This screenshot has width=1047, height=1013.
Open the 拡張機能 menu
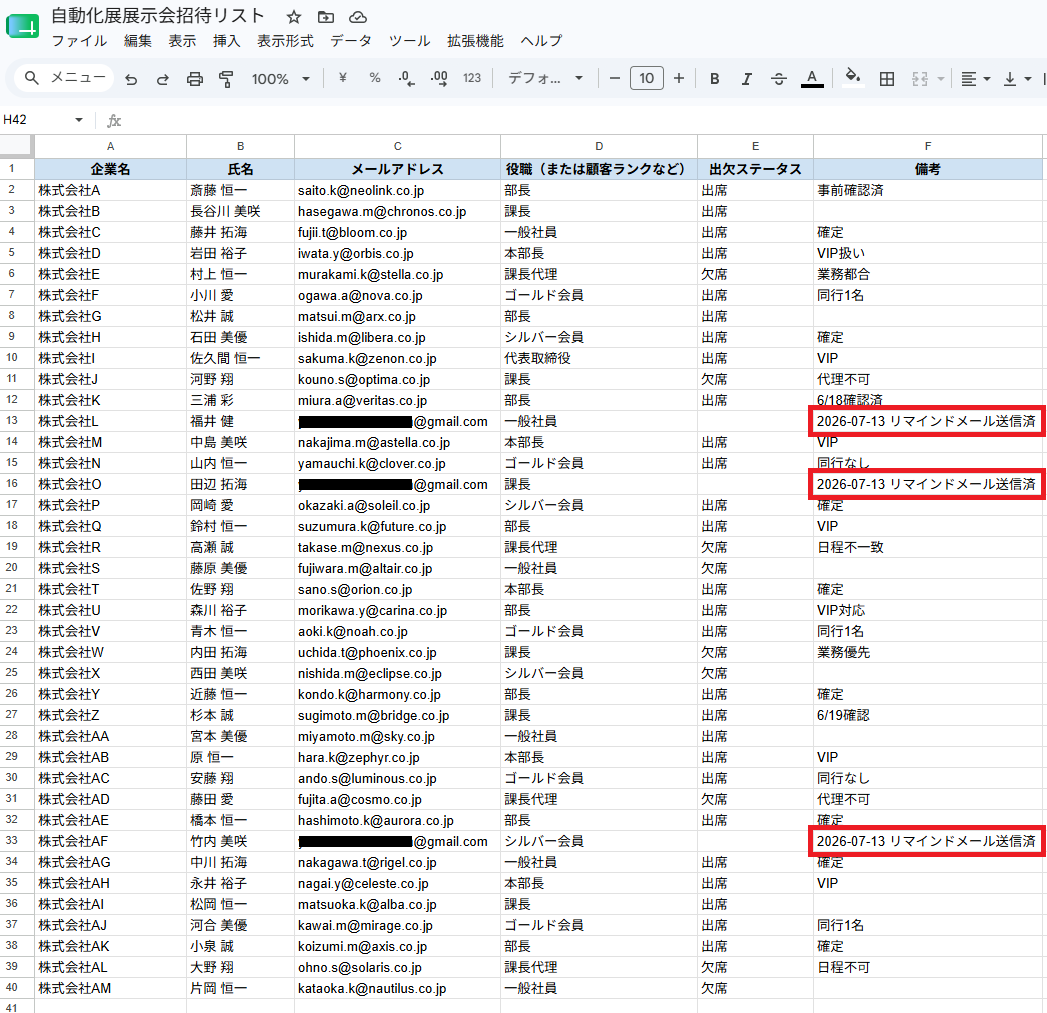pos(475,41)
